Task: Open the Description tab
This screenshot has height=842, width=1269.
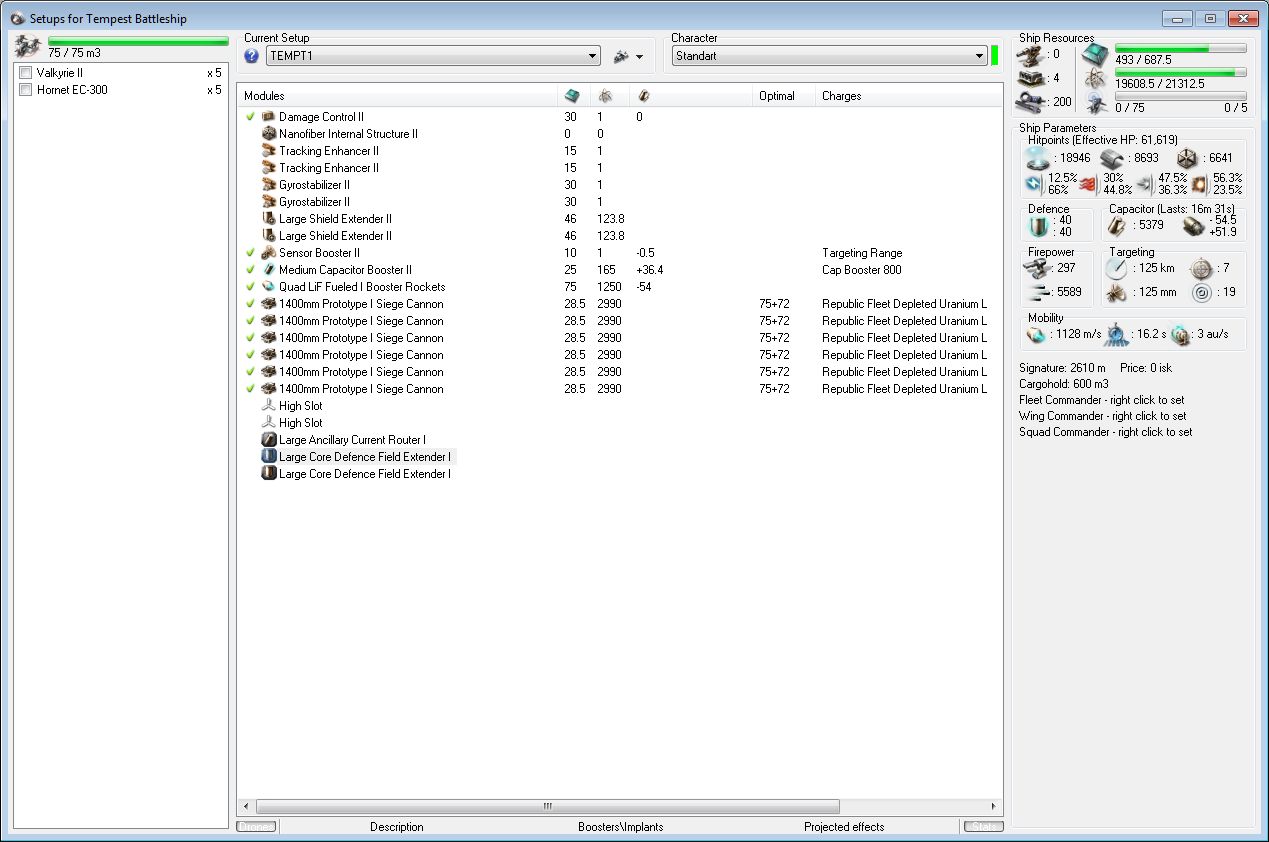Action: tap(397, 827)
